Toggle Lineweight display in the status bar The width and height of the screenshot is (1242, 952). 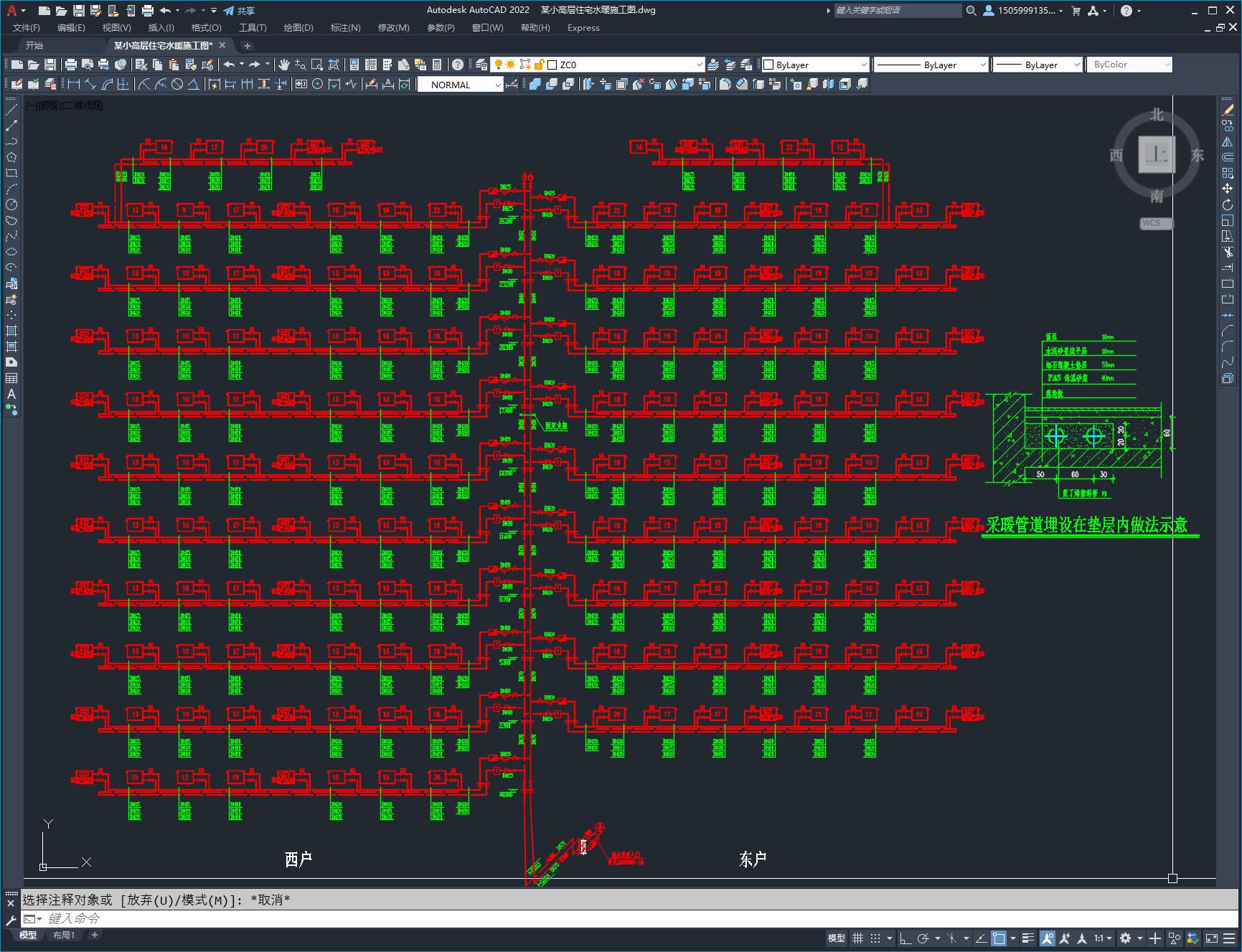1028,938
